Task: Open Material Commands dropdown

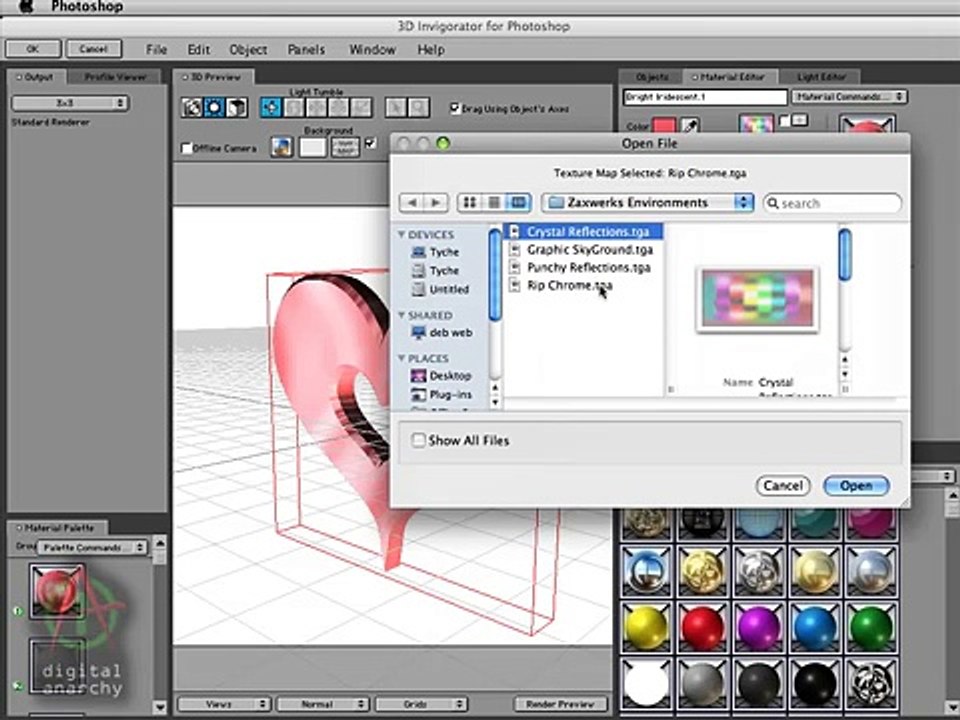Action: [x=849, y=97]
